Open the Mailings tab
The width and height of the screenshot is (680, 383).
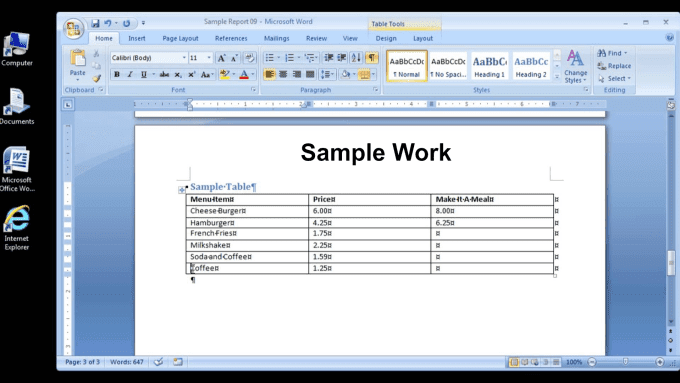click(276, 38)
